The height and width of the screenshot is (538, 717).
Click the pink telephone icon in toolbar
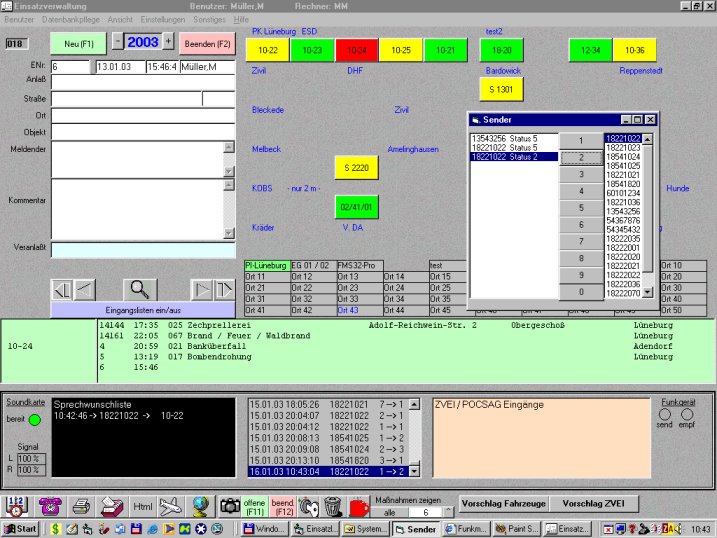tap(49, 506)
